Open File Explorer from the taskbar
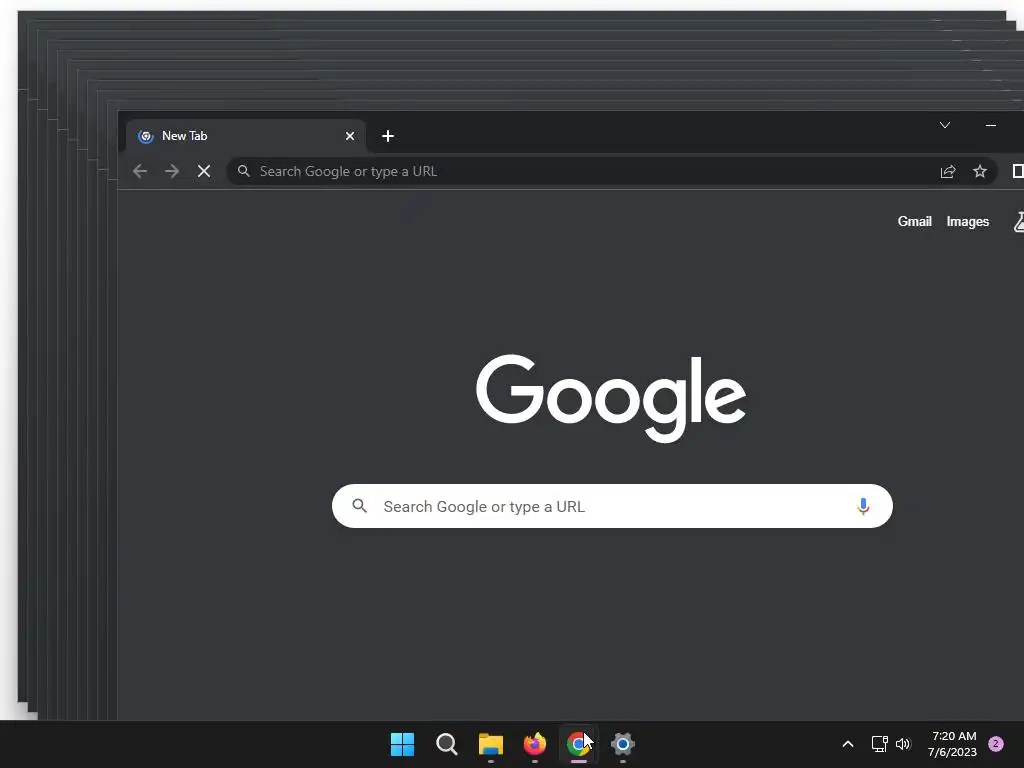Screen dimensions: 1024x768 coord(490,744)
